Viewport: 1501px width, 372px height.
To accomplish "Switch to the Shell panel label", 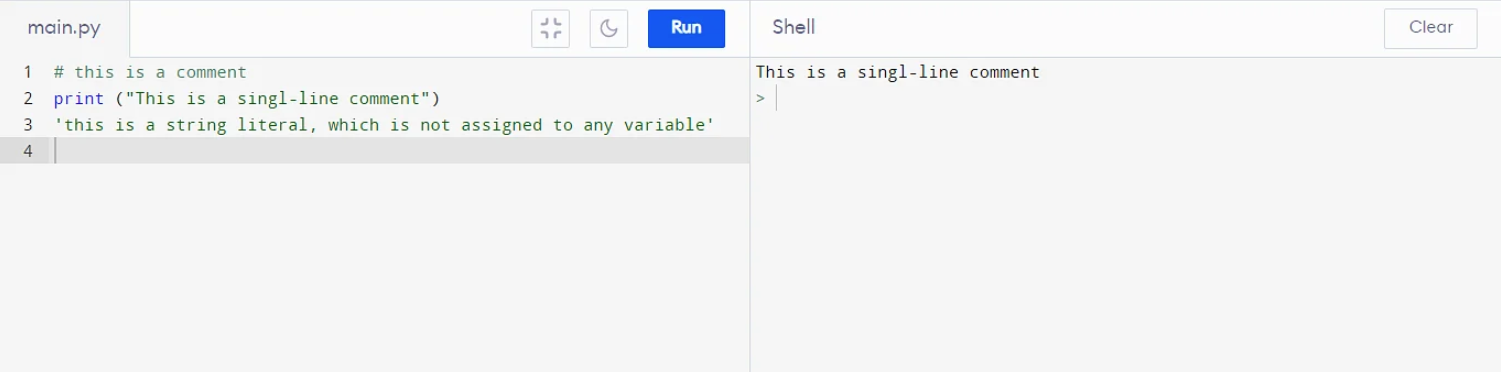I will point(793,27).
